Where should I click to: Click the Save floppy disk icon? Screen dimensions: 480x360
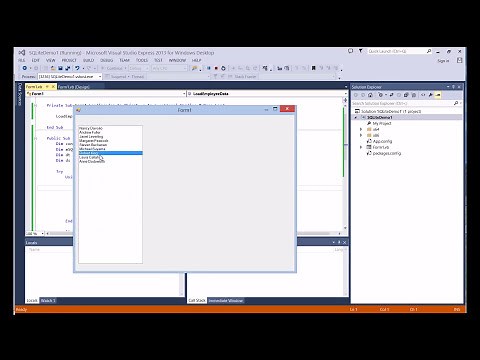click(x=60, y=68)
